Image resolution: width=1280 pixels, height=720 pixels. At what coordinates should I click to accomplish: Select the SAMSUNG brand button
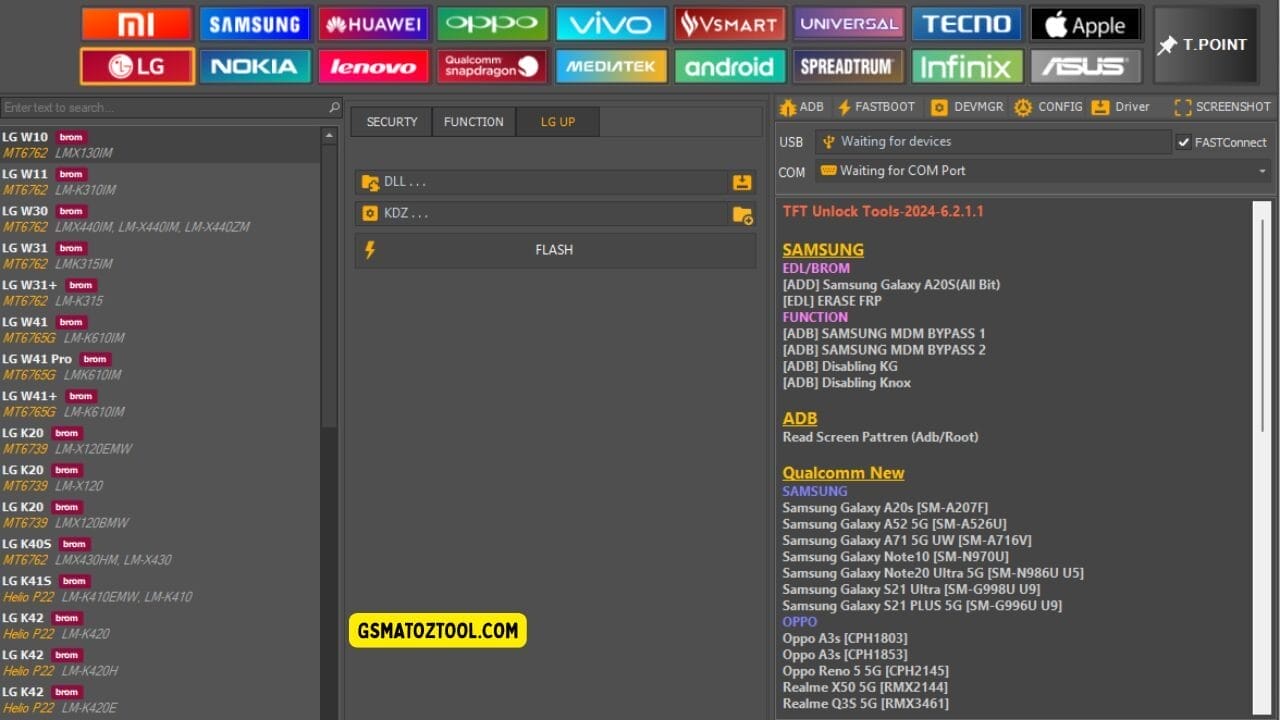pos(255,24)
